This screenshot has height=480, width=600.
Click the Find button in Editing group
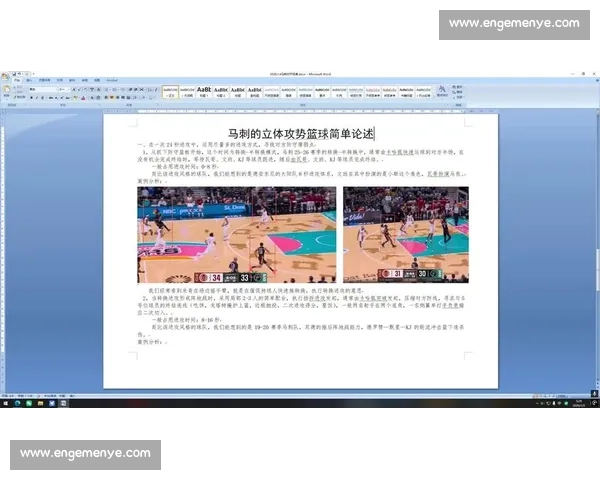coord(457,87)
